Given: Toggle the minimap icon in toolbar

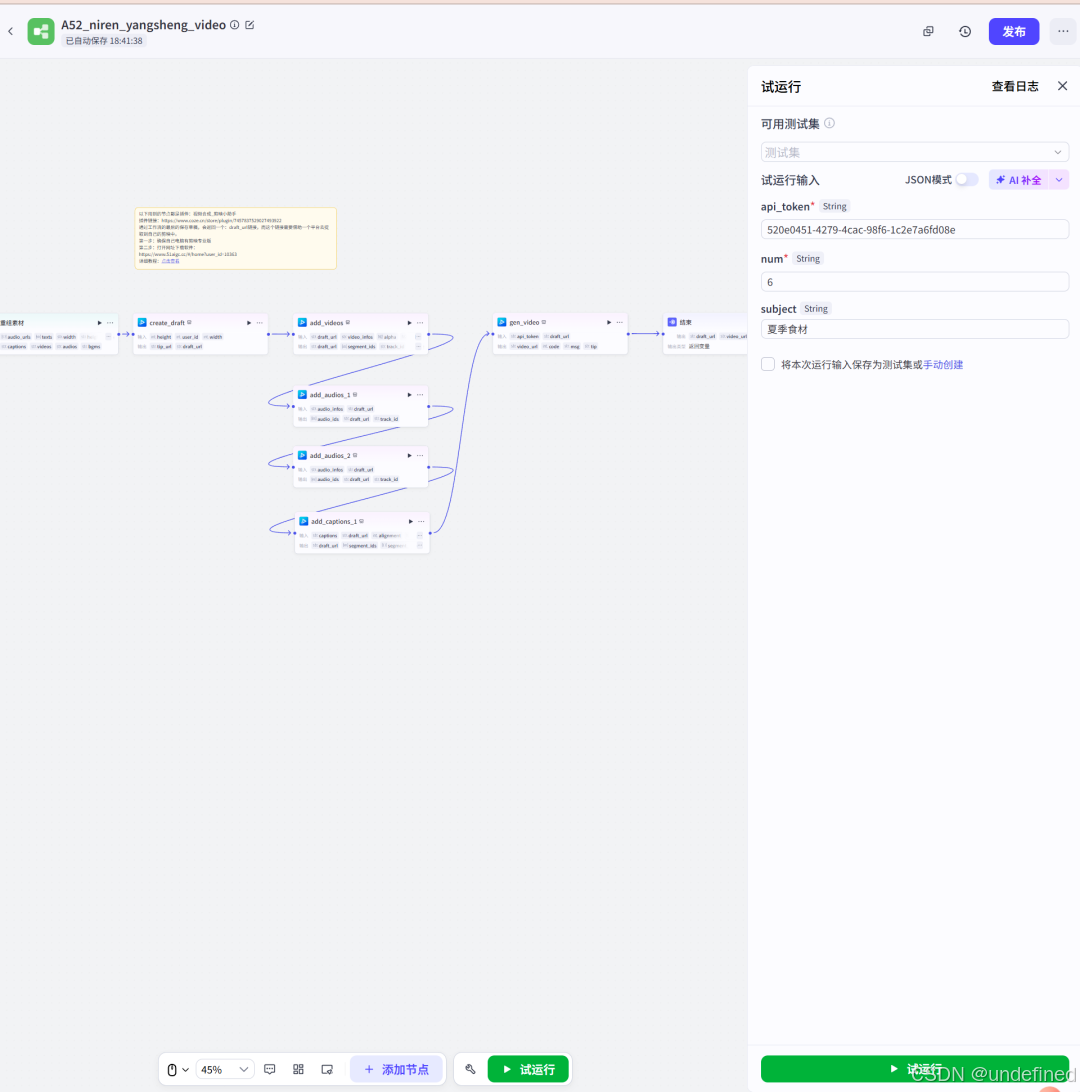Looking at the screenshot, I should [x=327, y=1069].
